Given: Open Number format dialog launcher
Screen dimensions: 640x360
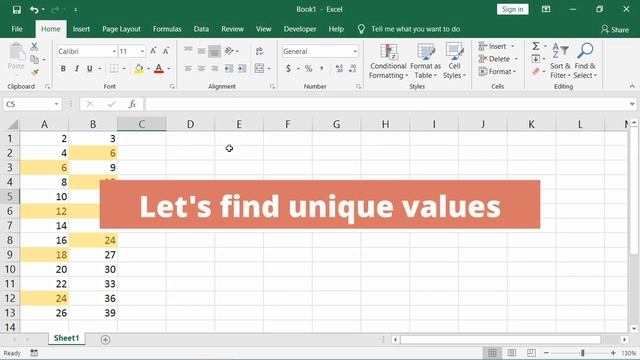Looking at the screenshot, I should pos(358,87).
